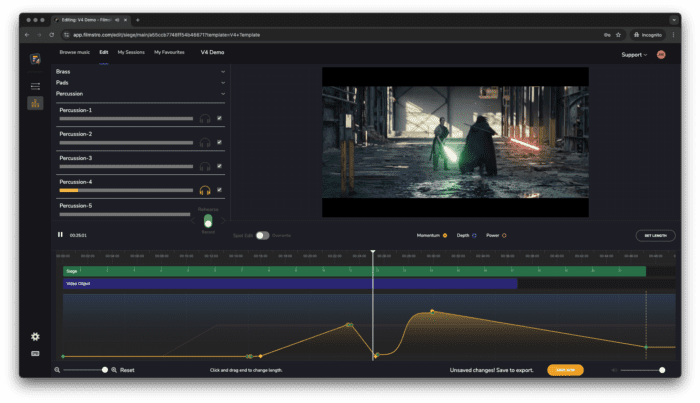The image size is (700, 403).
Task: Solo Percussion-4 with its orange headphones icon
Action: [205, 190]
